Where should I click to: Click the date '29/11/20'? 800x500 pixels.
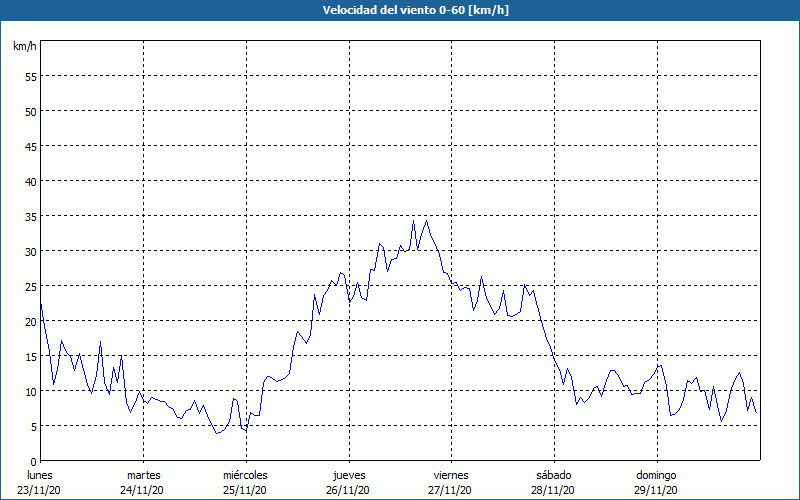656,490
